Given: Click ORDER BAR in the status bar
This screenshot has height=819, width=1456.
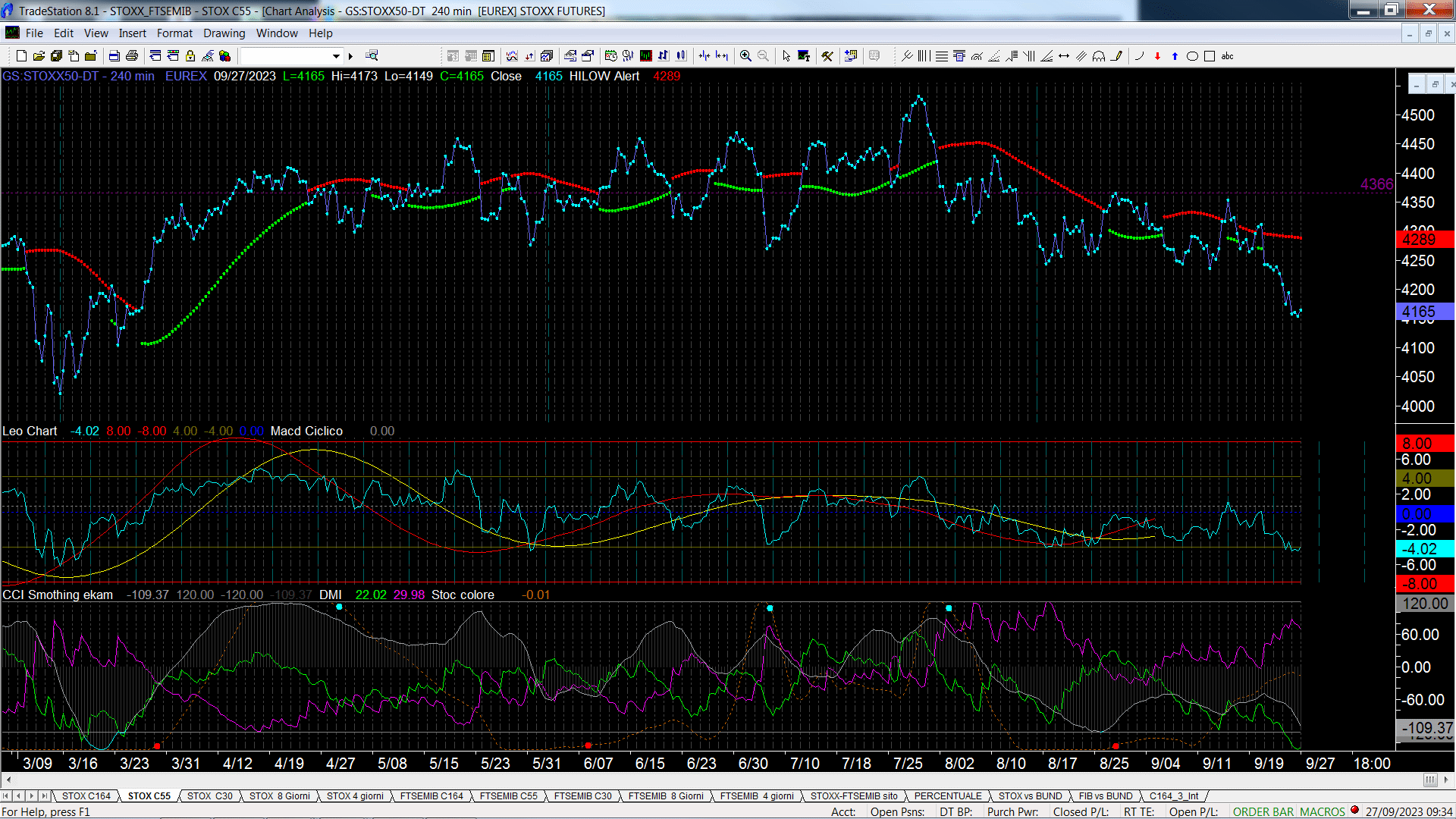Looking at the screenshot, I should point(1263,812).
